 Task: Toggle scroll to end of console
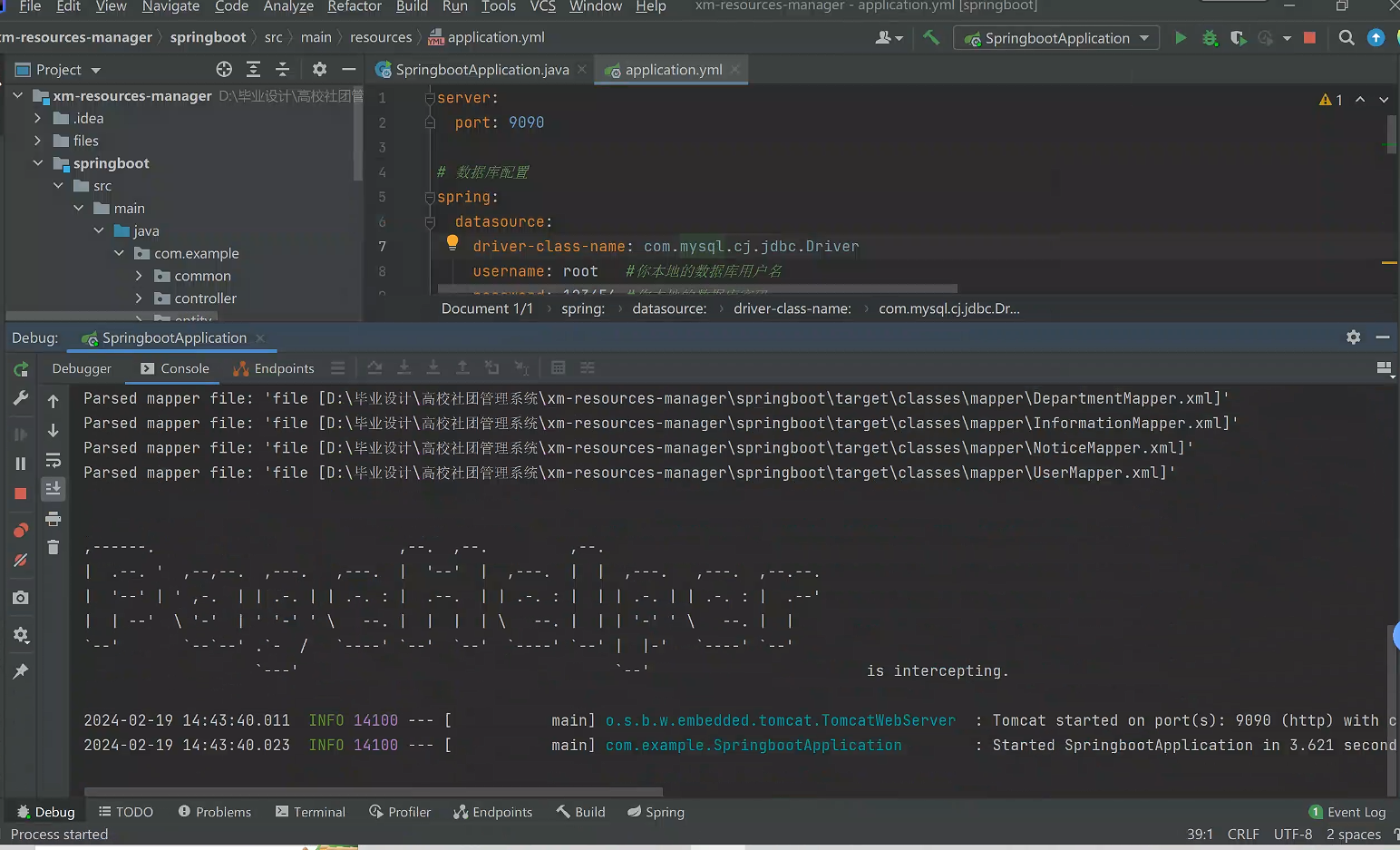click(53, 489)
